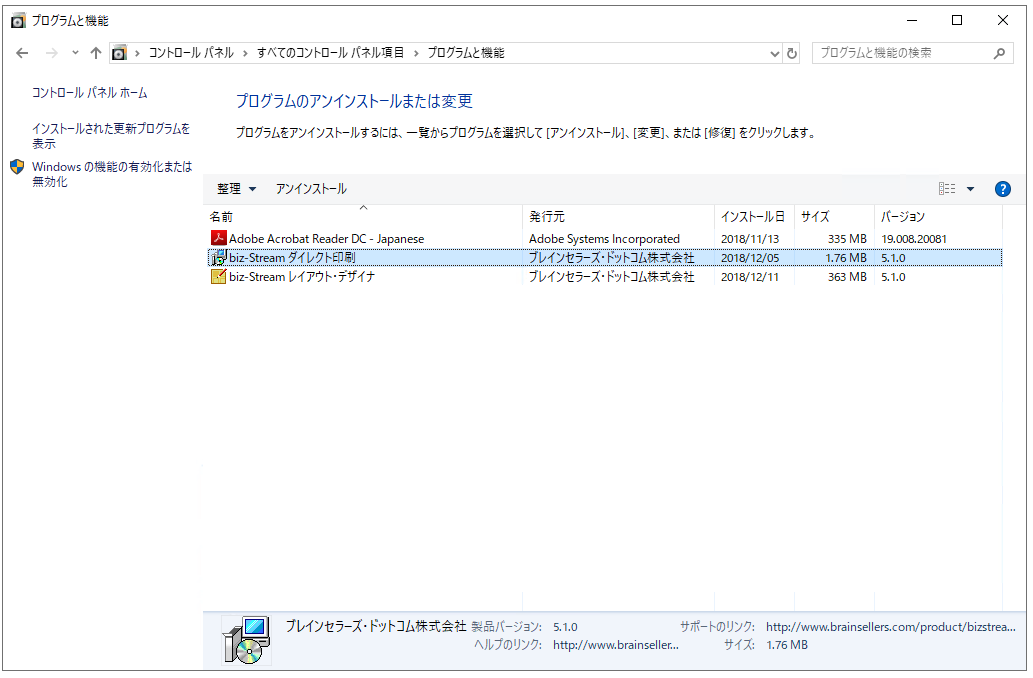Screen dimensions: 1033x678
Task: Click the Adobe Acrobat Reader icon
Action: point(219,239)
